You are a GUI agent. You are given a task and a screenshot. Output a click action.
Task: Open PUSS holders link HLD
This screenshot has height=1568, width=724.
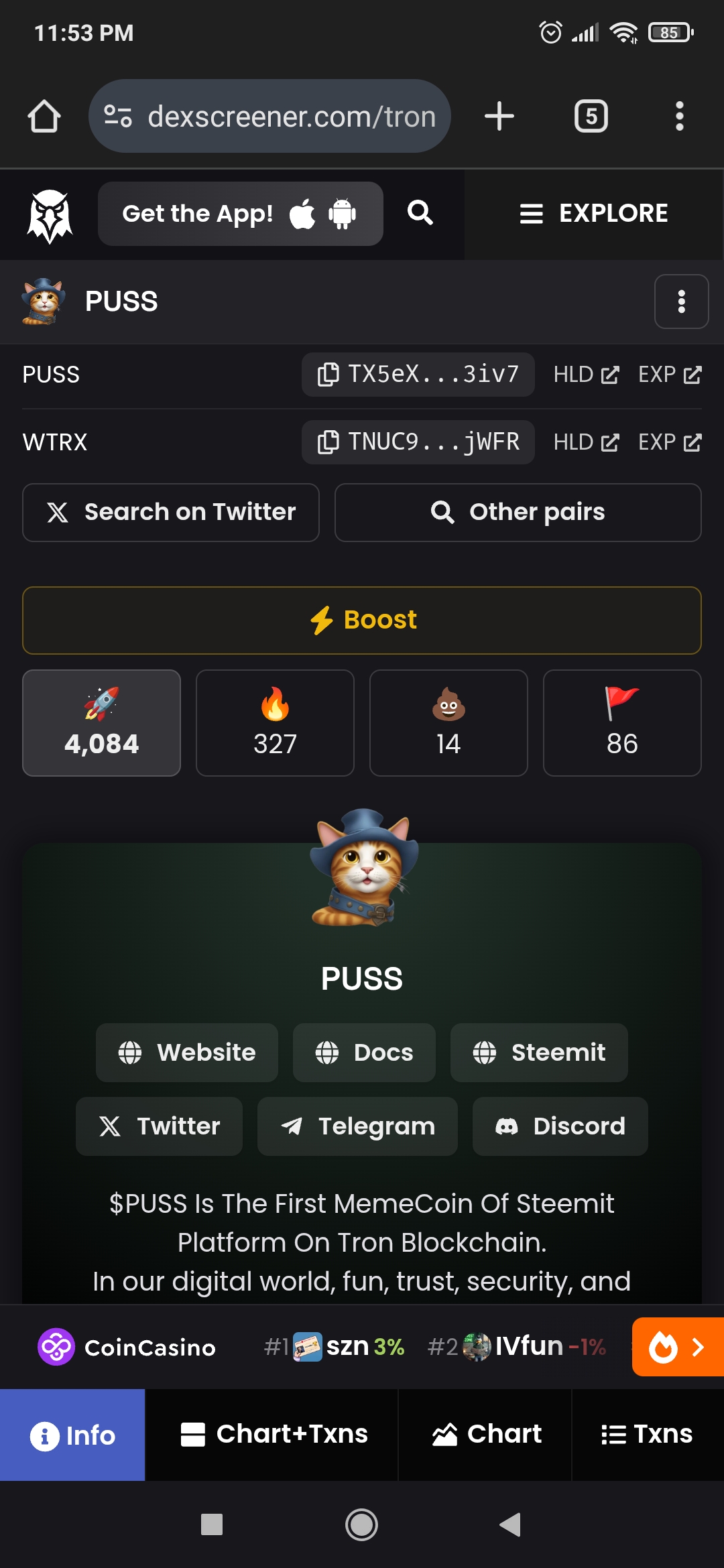click(586, 374)
